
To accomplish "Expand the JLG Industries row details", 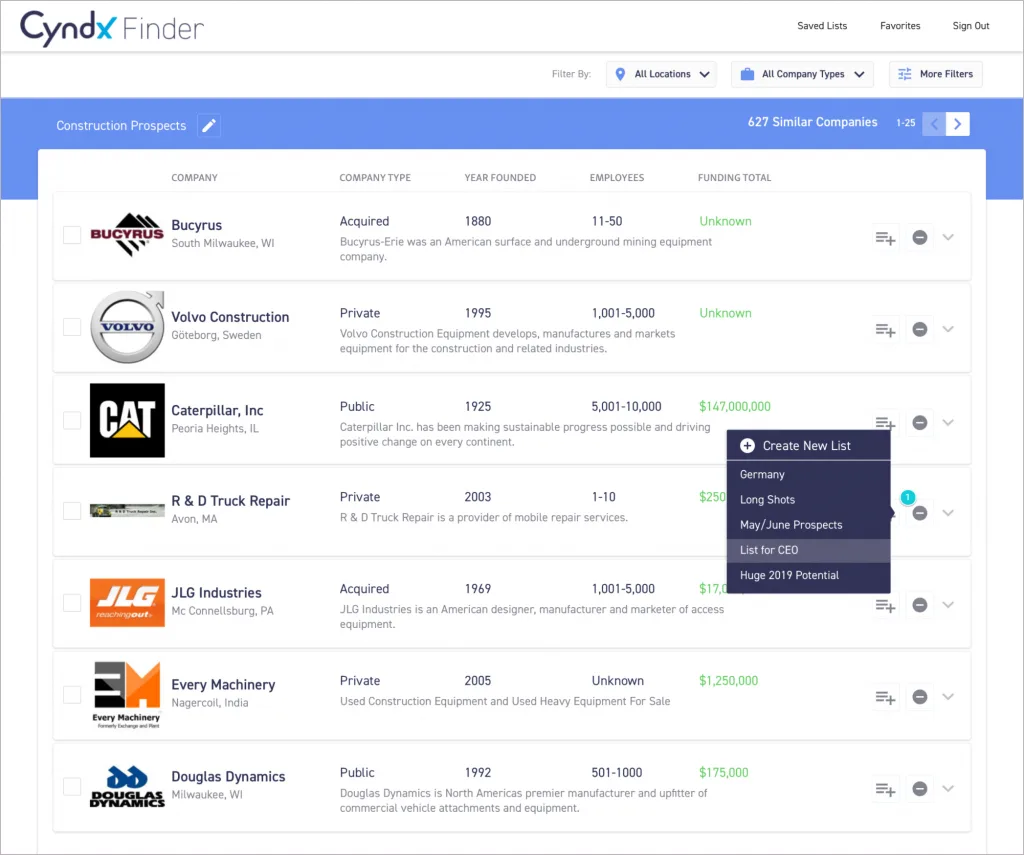I will click(x=948, y=605).
